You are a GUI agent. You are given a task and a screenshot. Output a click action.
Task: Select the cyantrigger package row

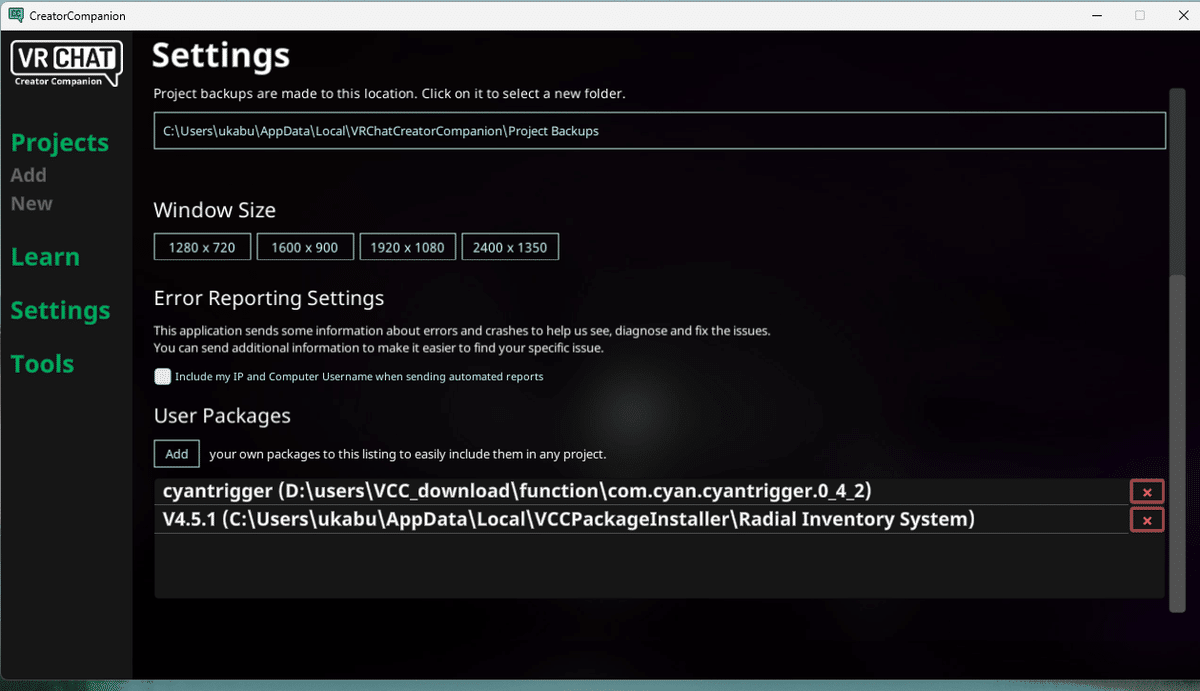tap(641, 492)
